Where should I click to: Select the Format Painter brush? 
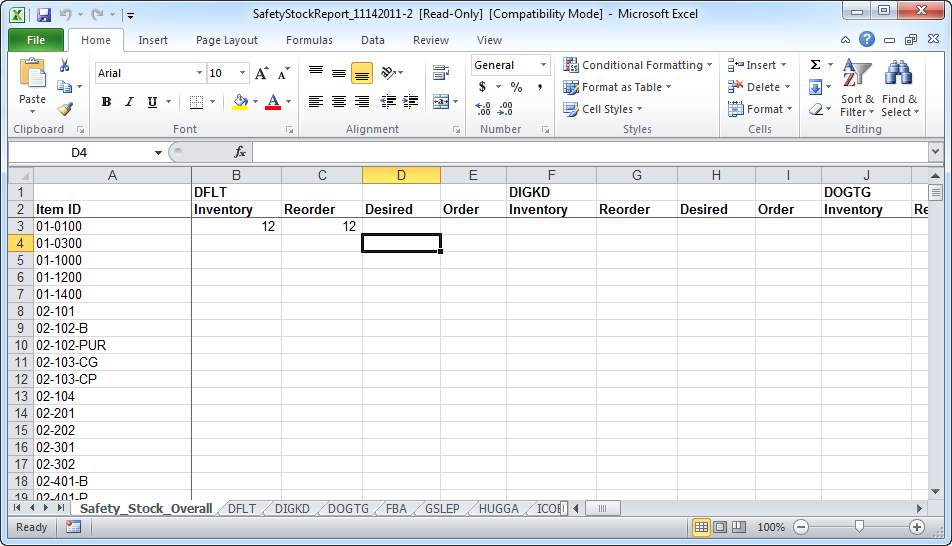coord(65,109)
